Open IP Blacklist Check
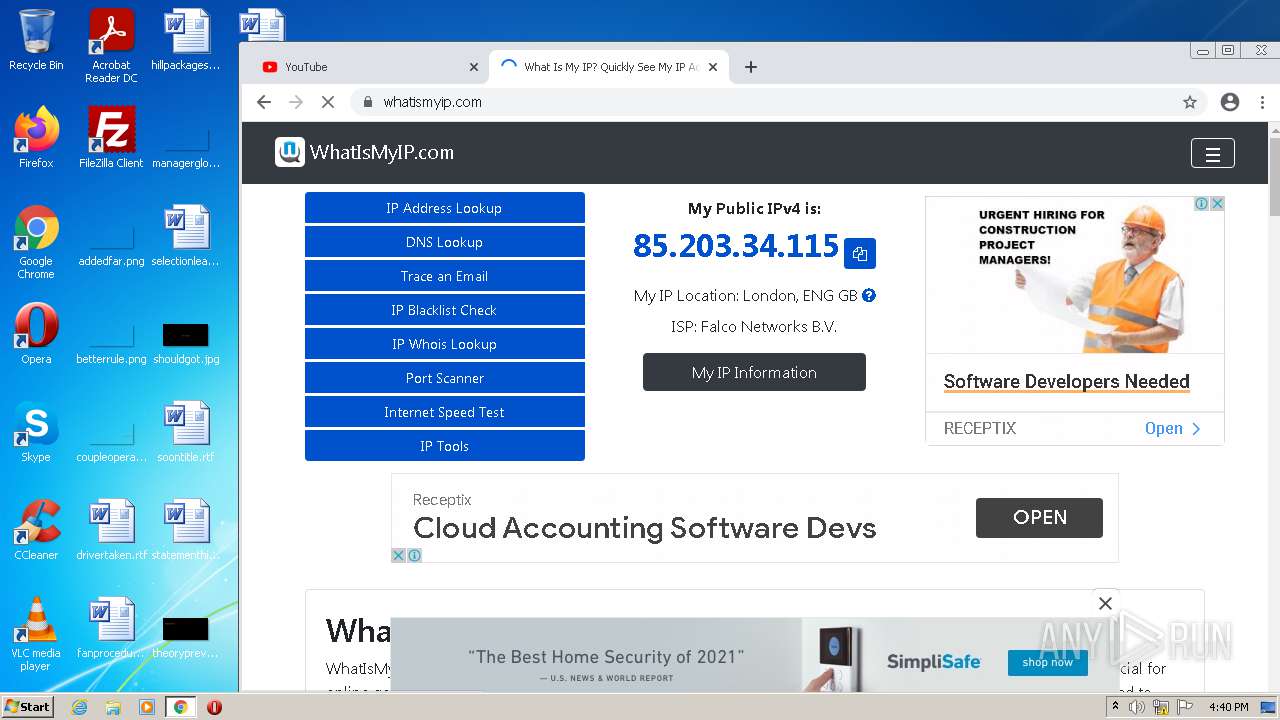 pos(445,310)
